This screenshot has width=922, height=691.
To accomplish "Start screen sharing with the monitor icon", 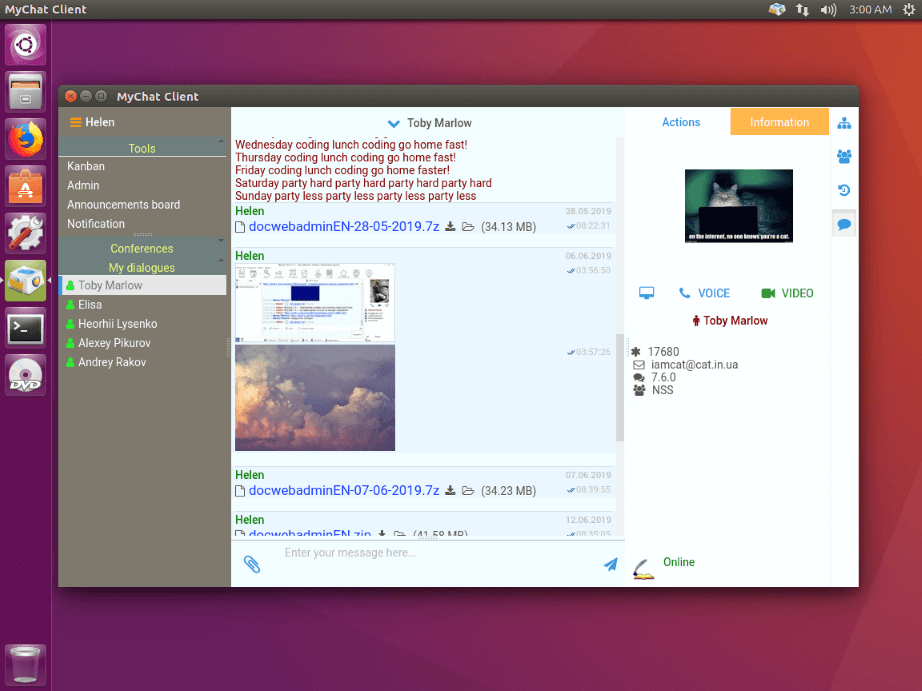I will coord(646,292).
